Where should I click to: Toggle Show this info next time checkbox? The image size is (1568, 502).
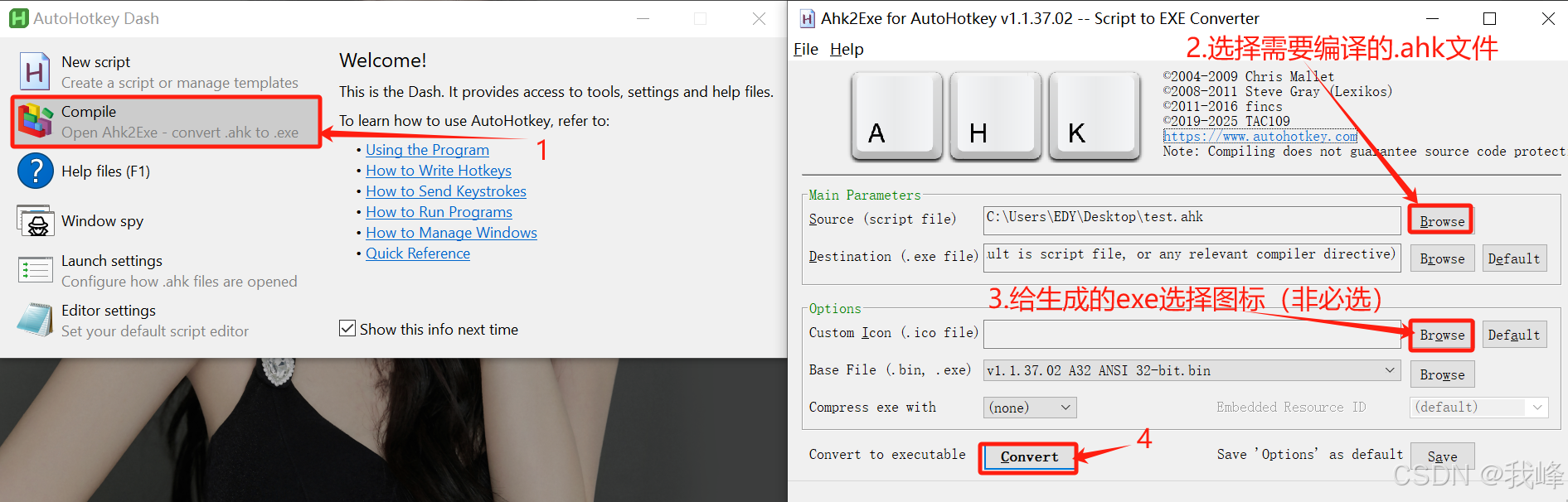pyautogui.click(x=347, y=329)
